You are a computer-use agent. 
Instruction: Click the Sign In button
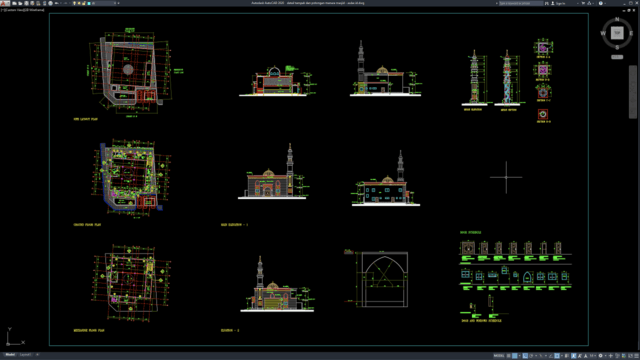pos(558,3)
